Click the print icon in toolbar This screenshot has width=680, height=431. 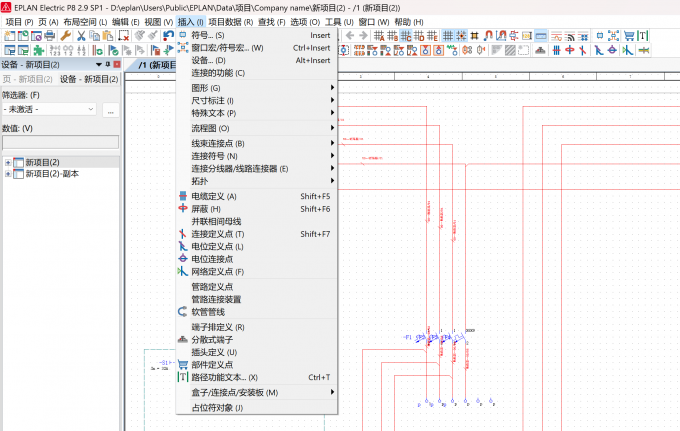point(50,36)
